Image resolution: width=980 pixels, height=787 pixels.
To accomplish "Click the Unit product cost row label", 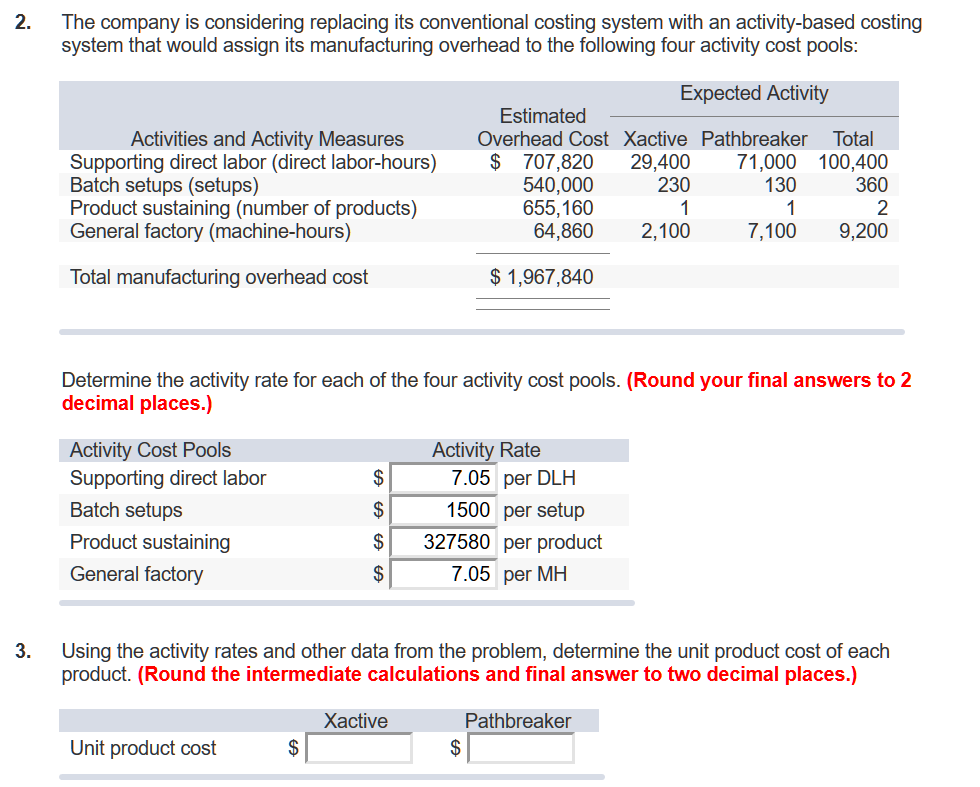I will pos(143,748).
